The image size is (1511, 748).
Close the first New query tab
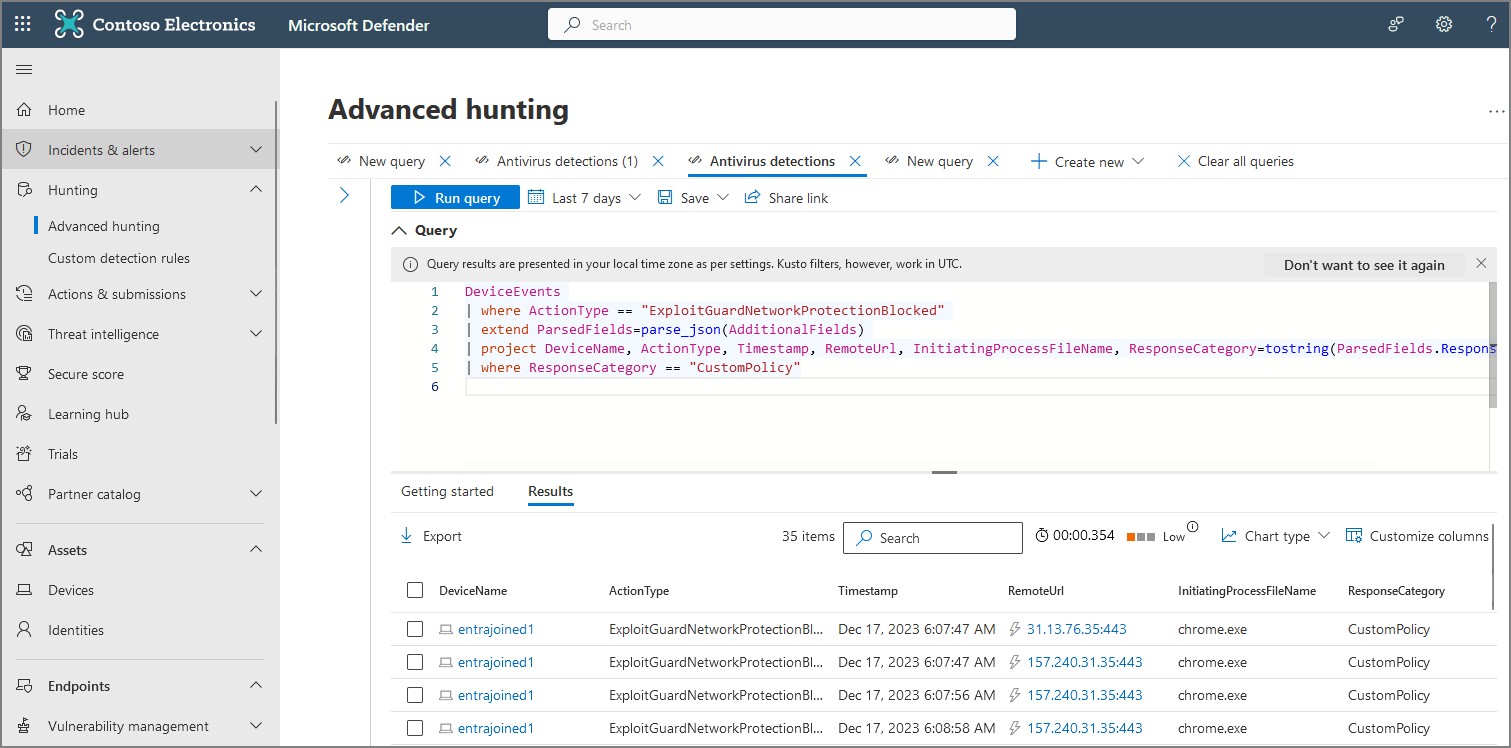pyautogui.click(x=446, y=161)
